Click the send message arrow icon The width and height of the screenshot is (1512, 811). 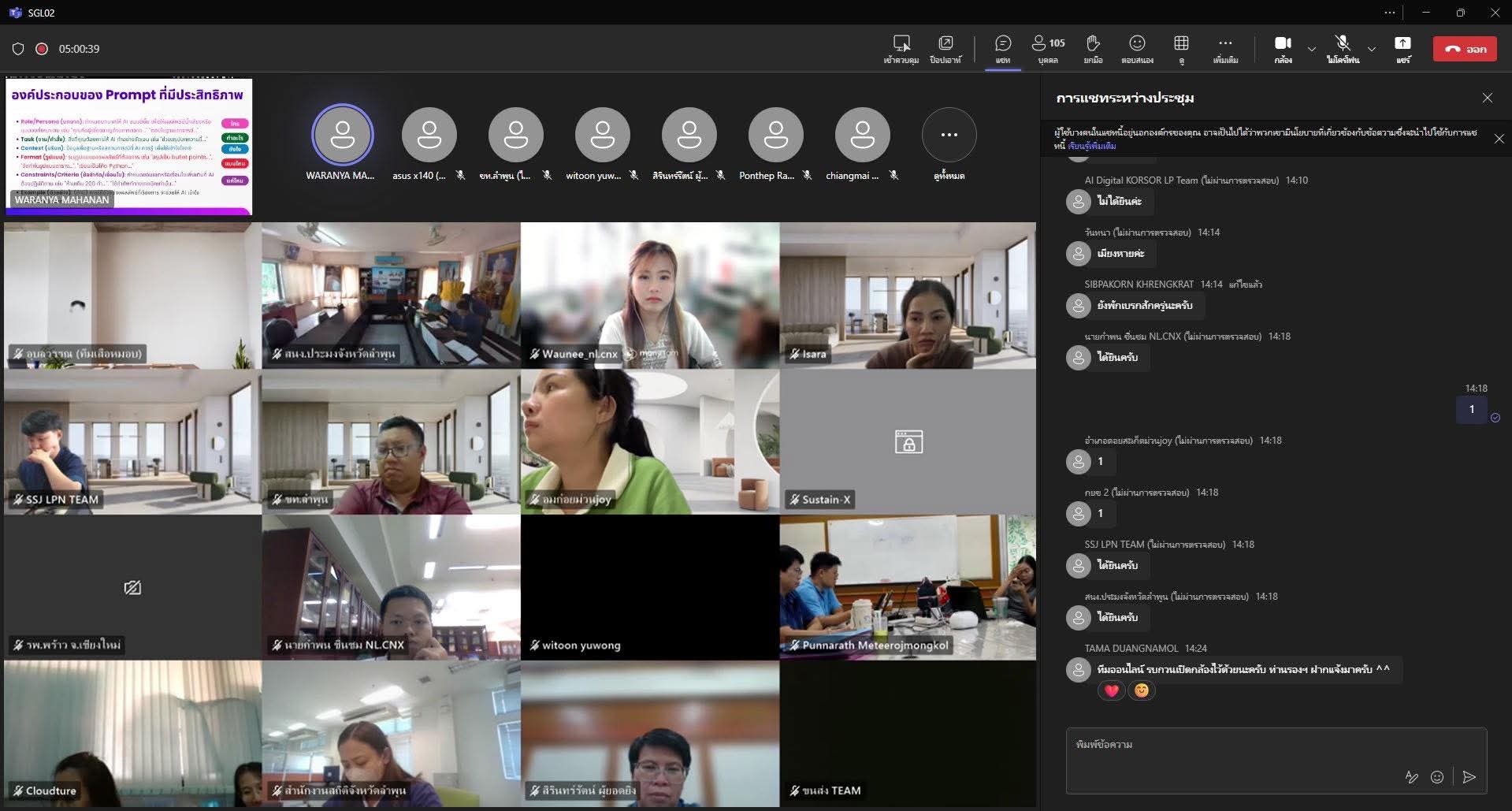click(1469, 777)
